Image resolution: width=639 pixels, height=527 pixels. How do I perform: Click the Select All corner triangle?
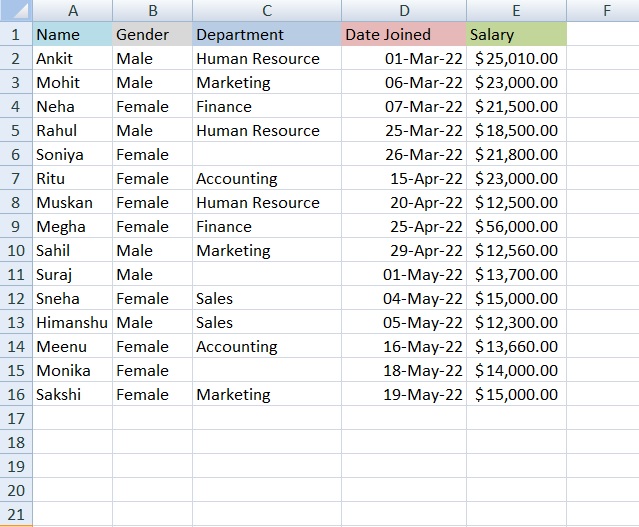click(16, 11)
